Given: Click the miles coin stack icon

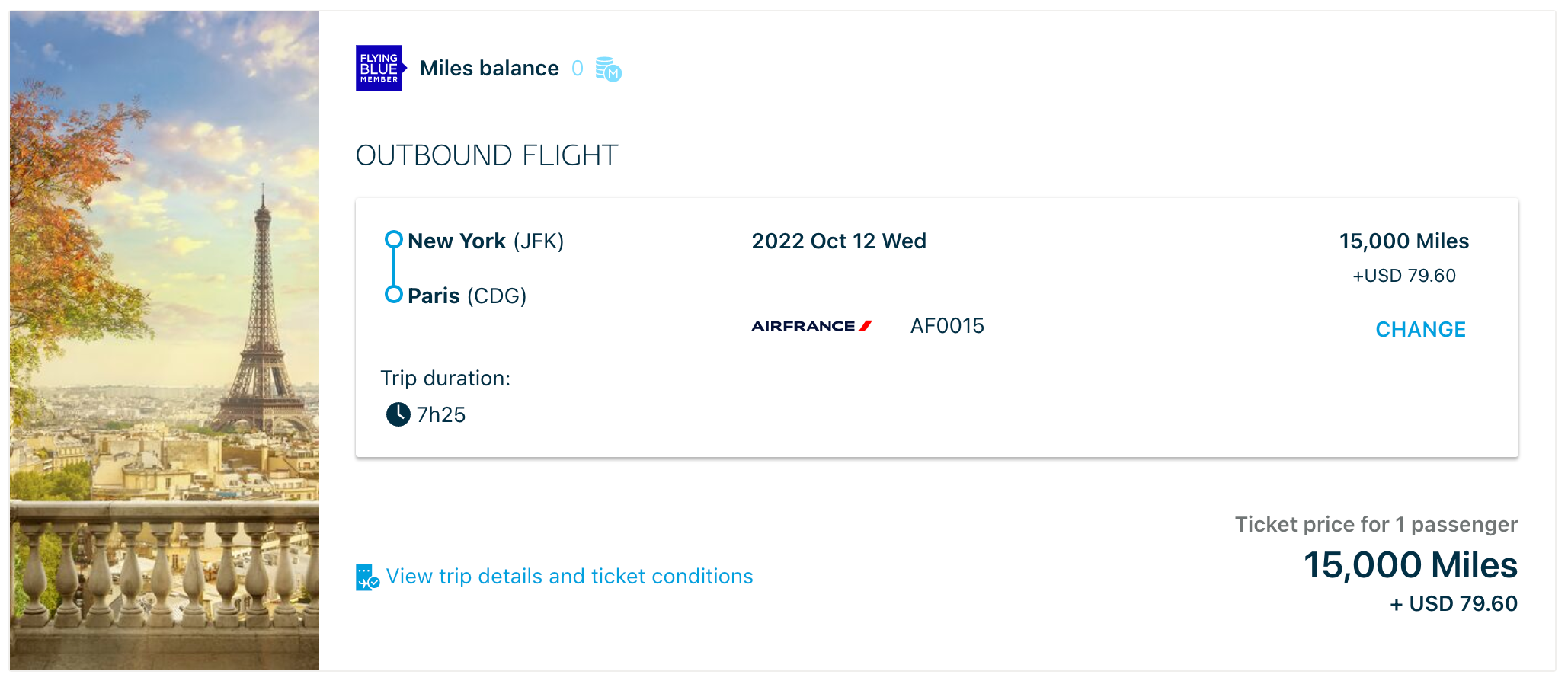Looking at the screenshot, I should pyautogui.click(x=609, y=69).
